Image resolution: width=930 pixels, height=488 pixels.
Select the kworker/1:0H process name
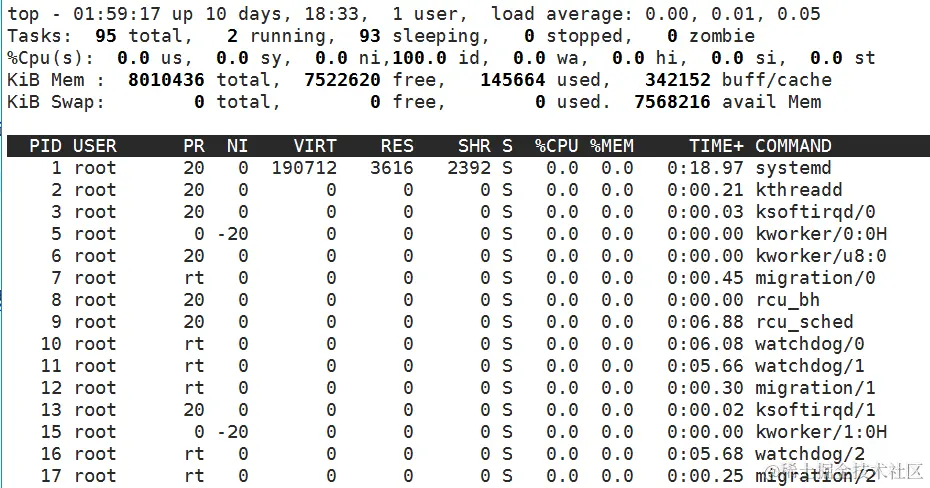point(821,431)
